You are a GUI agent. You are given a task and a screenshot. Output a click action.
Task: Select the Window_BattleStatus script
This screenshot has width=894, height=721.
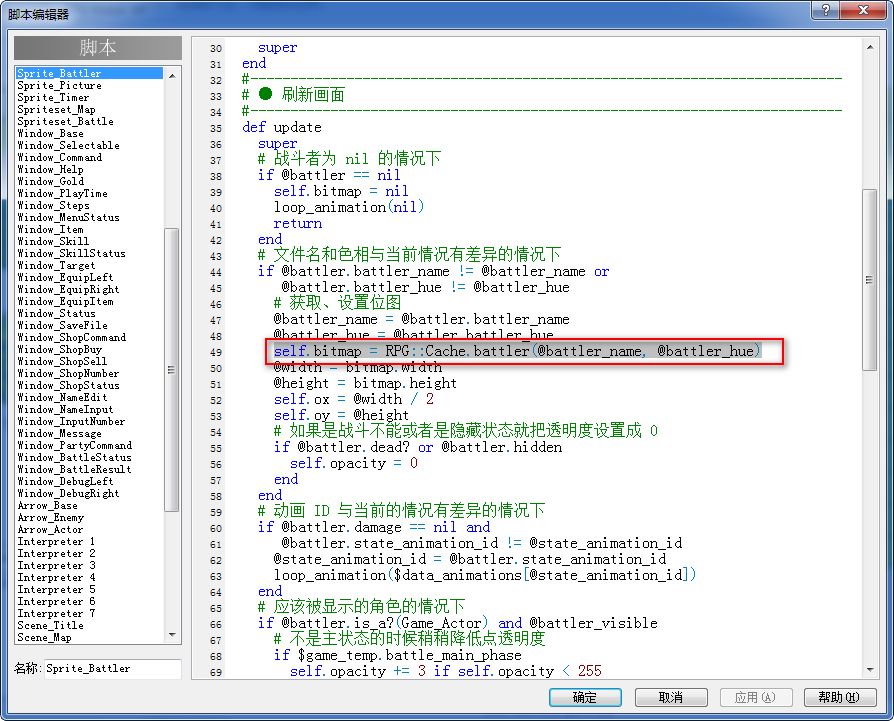point(74,457)
